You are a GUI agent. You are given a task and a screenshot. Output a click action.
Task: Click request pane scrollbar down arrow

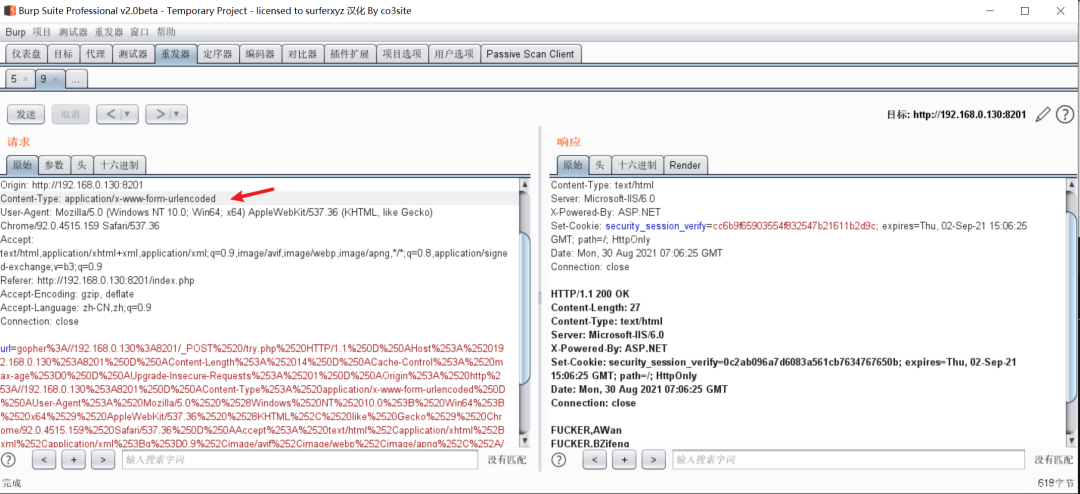pyautogui.click(x=525, y=441)
